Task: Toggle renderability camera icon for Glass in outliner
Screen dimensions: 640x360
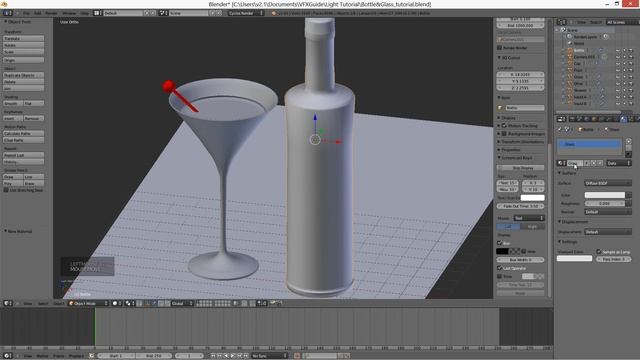Action: (x=631, y=77)
